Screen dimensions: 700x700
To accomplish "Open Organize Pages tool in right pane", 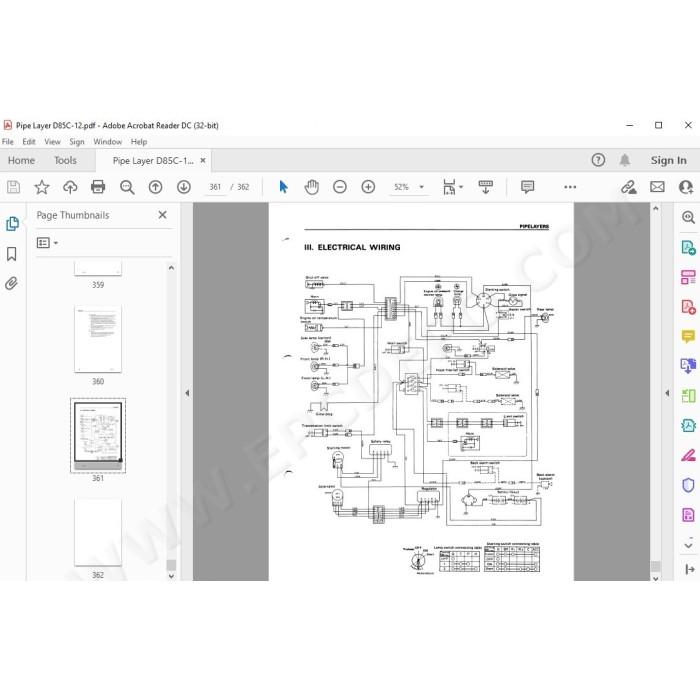I will 688,277.
